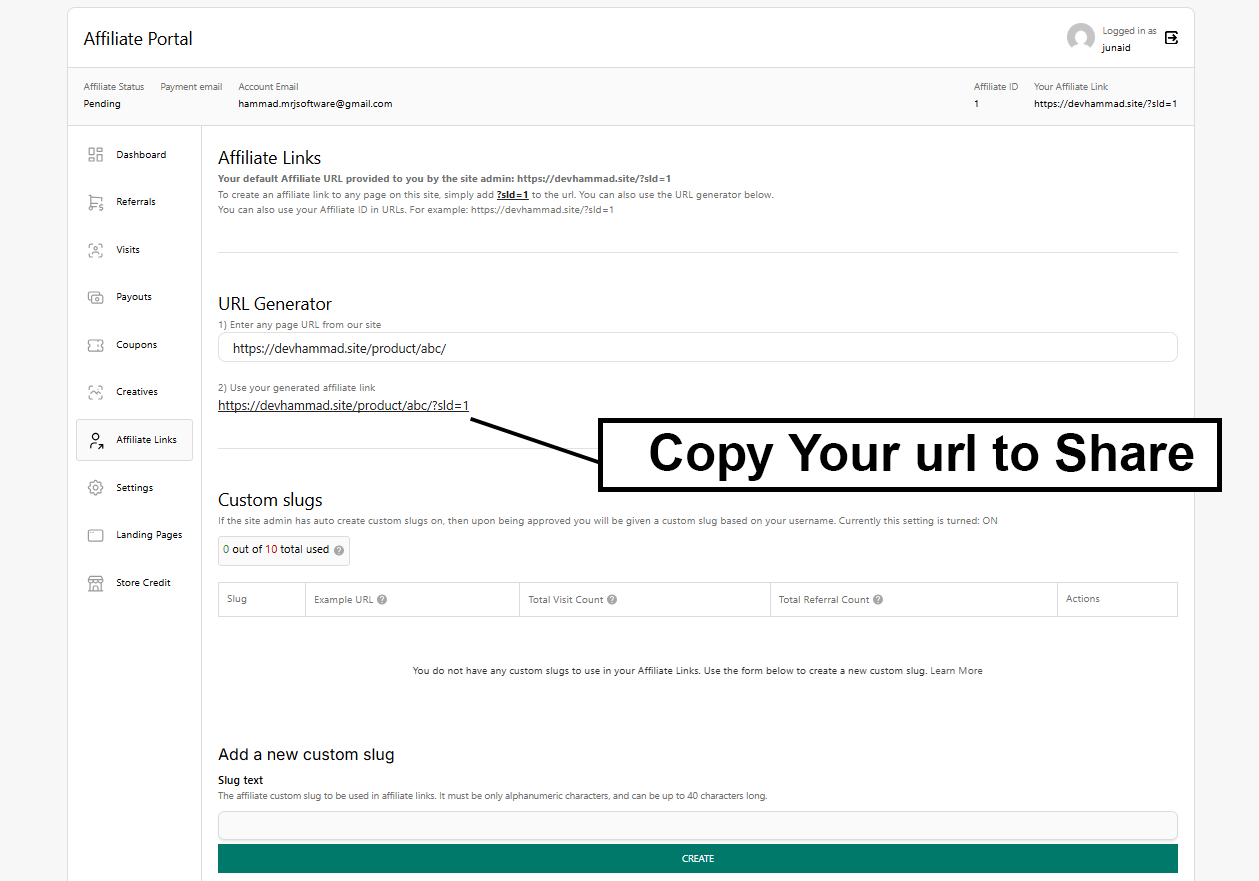This screenshot has height=881, width=1259.
Task: Click help icon beside Total Referral Count
Action: point(878,600)
